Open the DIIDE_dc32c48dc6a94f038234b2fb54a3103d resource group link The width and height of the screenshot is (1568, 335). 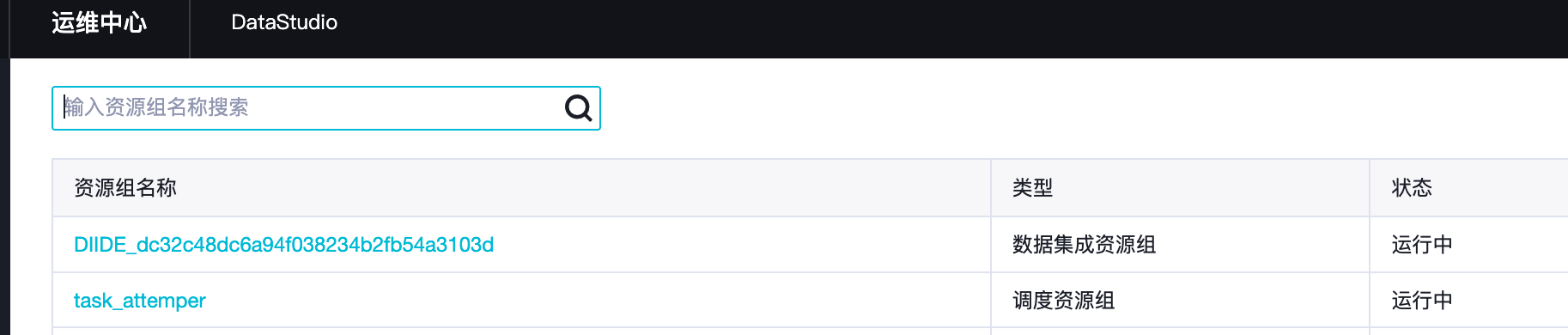(x=283, y=245)
